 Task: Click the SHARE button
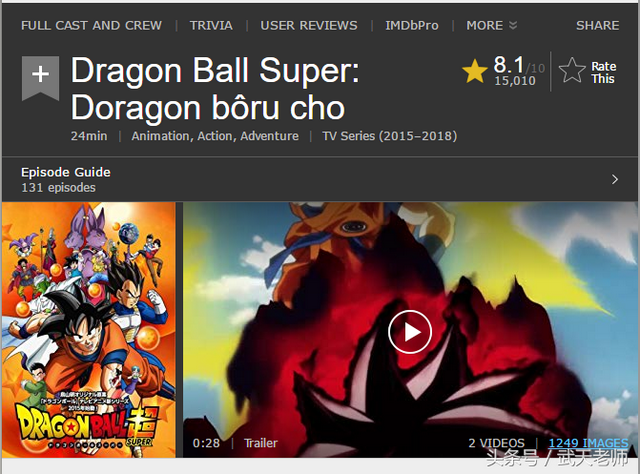598,25
